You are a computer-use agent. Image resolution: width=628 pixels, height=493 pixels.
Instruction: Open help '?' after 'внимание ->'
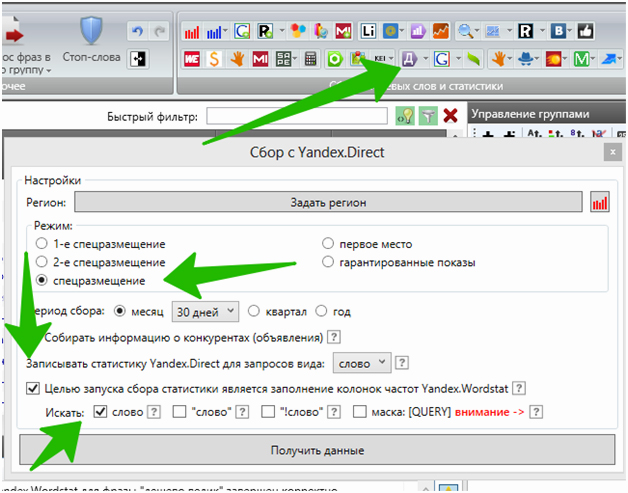point(536,412)
